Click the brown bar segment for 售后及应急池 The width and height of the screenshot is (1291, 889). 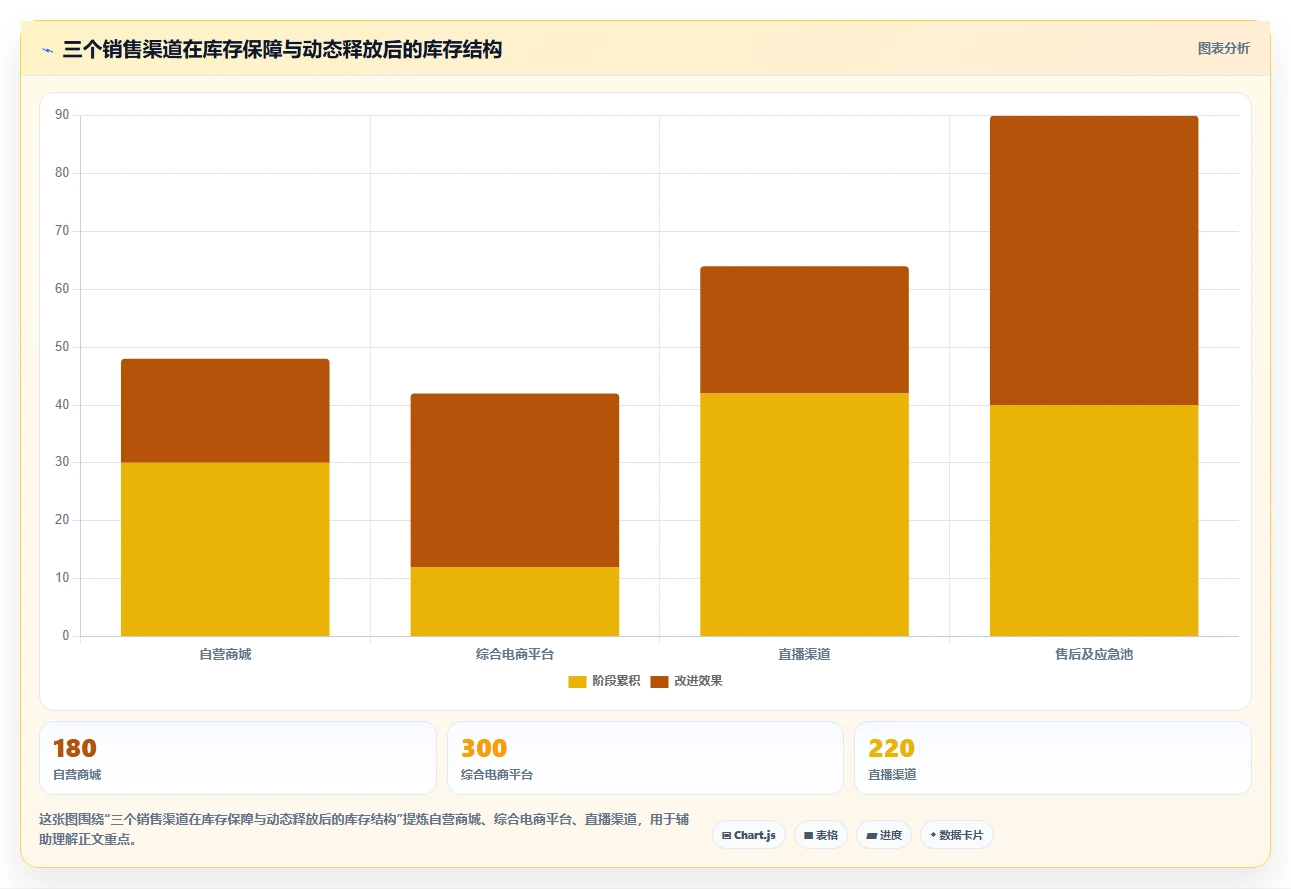1094,260
